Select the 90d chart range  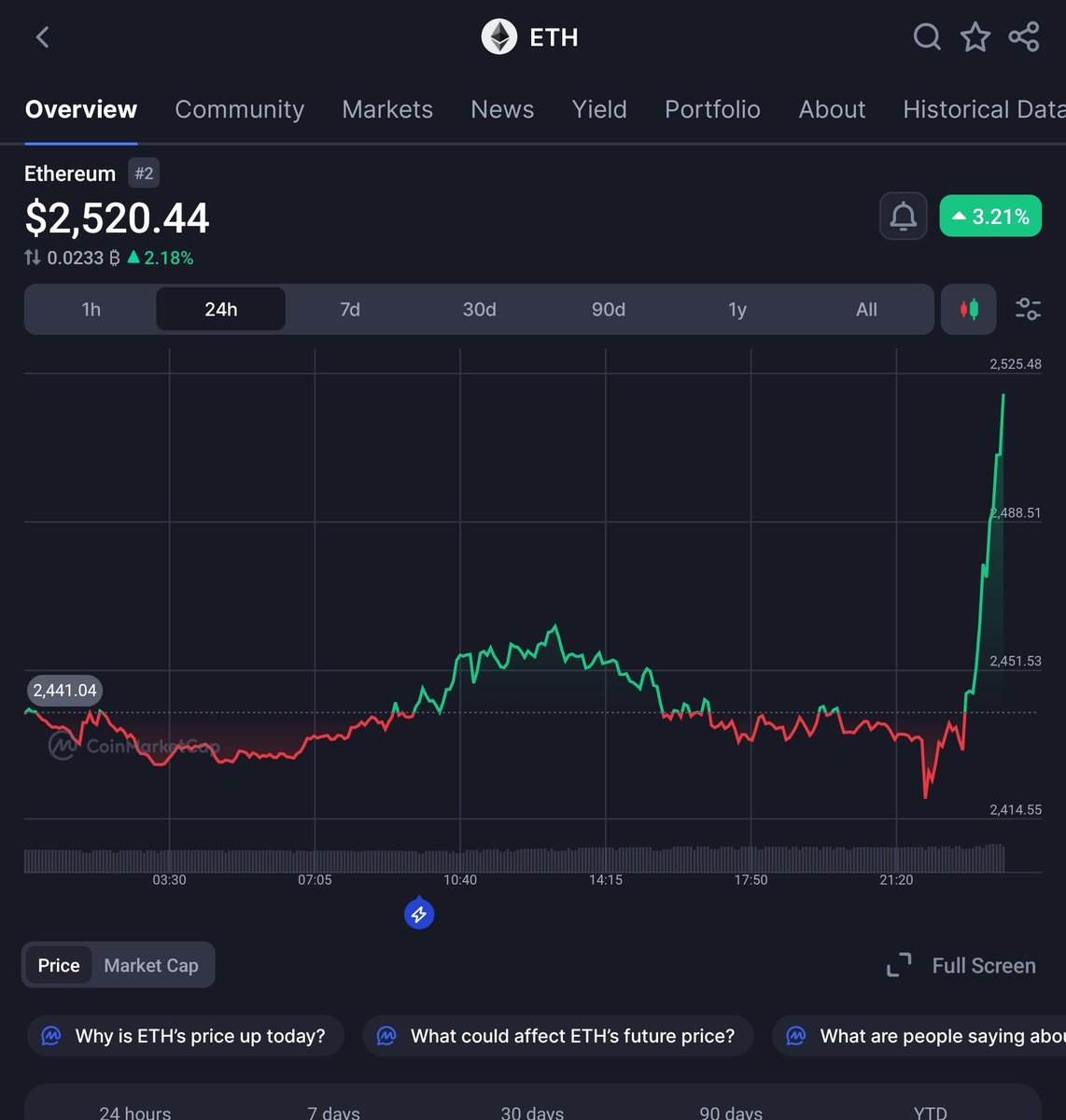609,309
